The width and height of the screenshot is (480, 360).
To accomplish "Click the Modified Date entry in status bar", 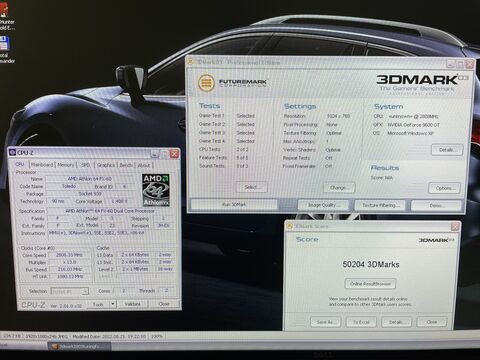I will coord(109,336).
